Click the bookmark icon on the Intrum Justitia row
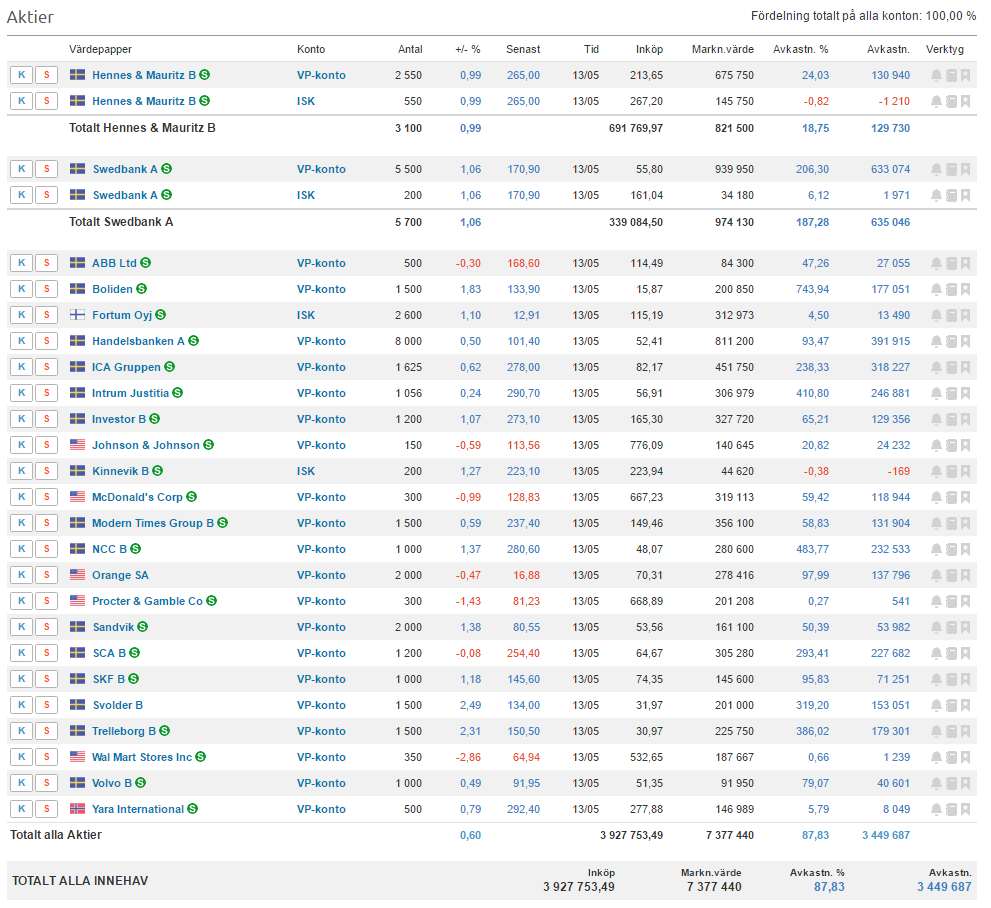The image size is (991, 908). (x=966, y=393)
